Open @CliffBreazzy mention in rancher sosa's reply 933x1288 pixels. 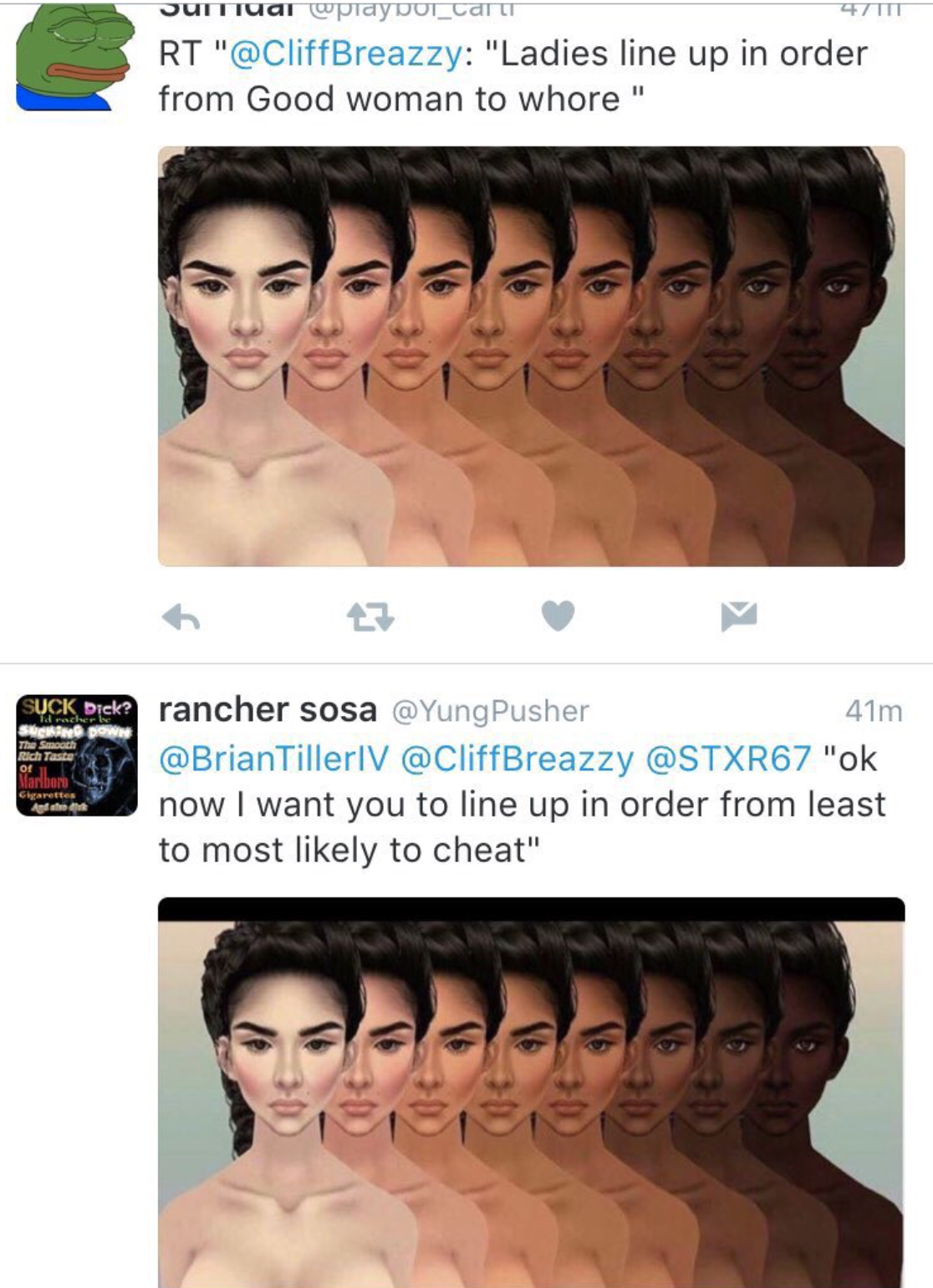click(517, 759)
